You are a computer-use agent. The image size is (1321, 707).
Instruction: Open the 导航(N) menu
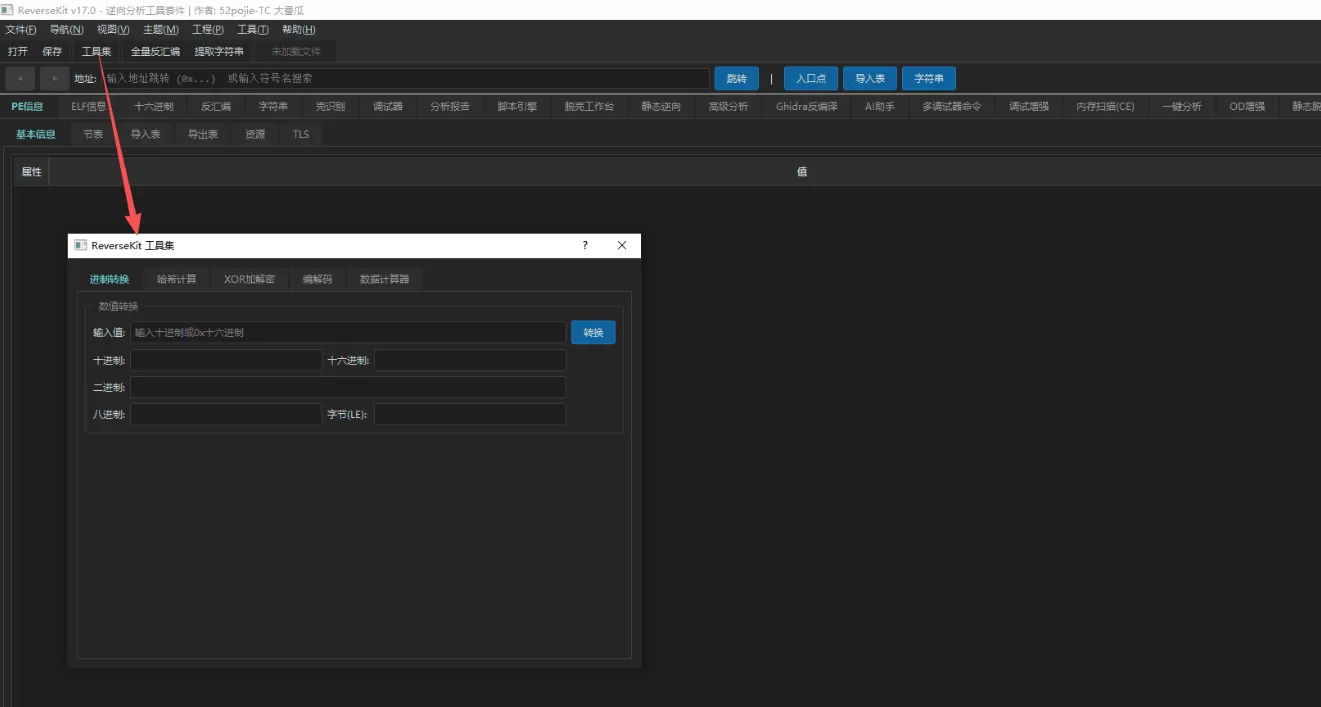(67, 30)
